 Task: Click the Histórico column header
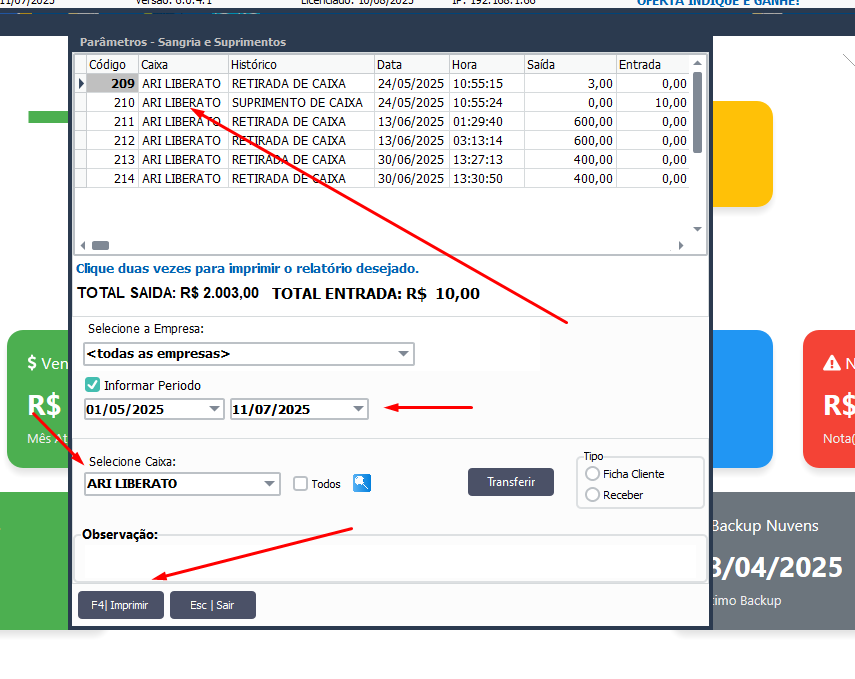301,64
